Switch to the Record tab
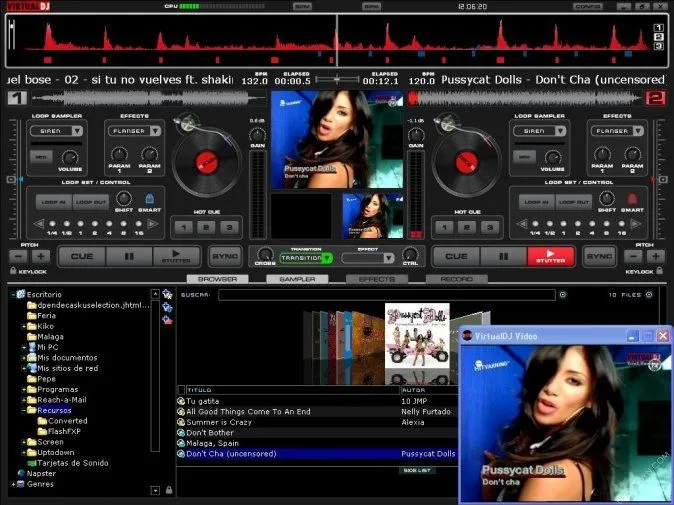Screen dimensions: 674x505 pos(456,279)
